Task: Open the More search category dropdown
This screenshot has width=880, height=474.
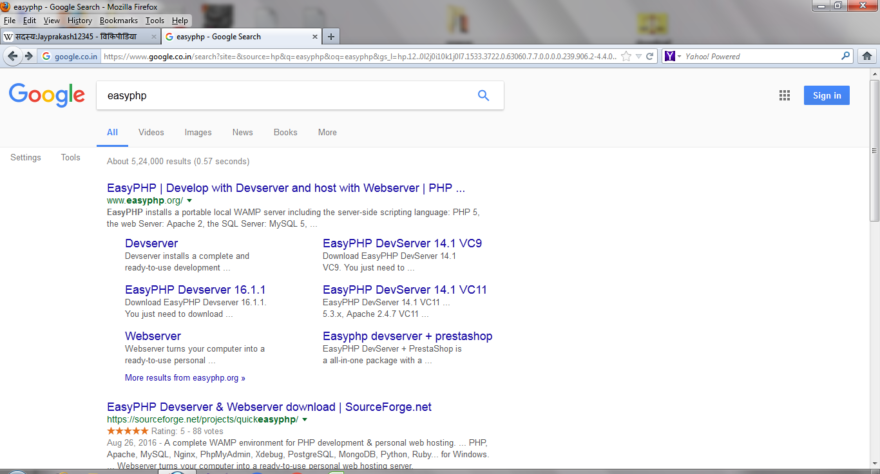Action: (x=327, y=132)
